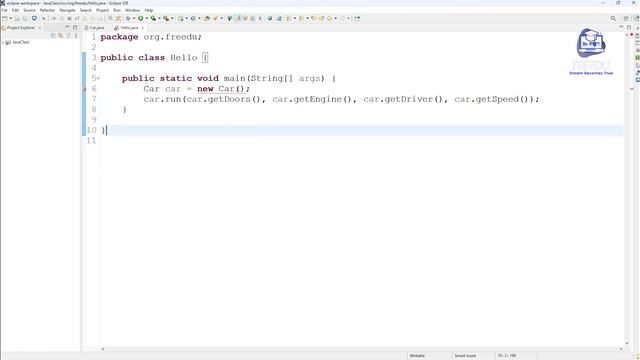Open the Coverage dropdown arrow
Screen dimensions: 640x360
point(159,18)
